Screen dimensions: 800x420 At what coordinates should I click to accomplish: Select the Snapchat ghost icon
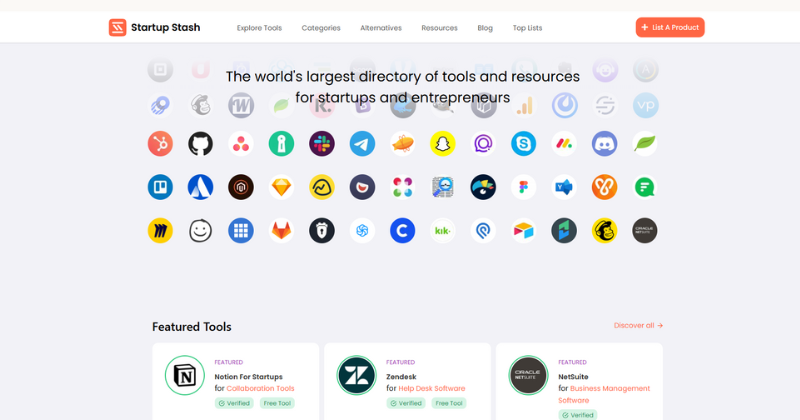pos(442,144)
